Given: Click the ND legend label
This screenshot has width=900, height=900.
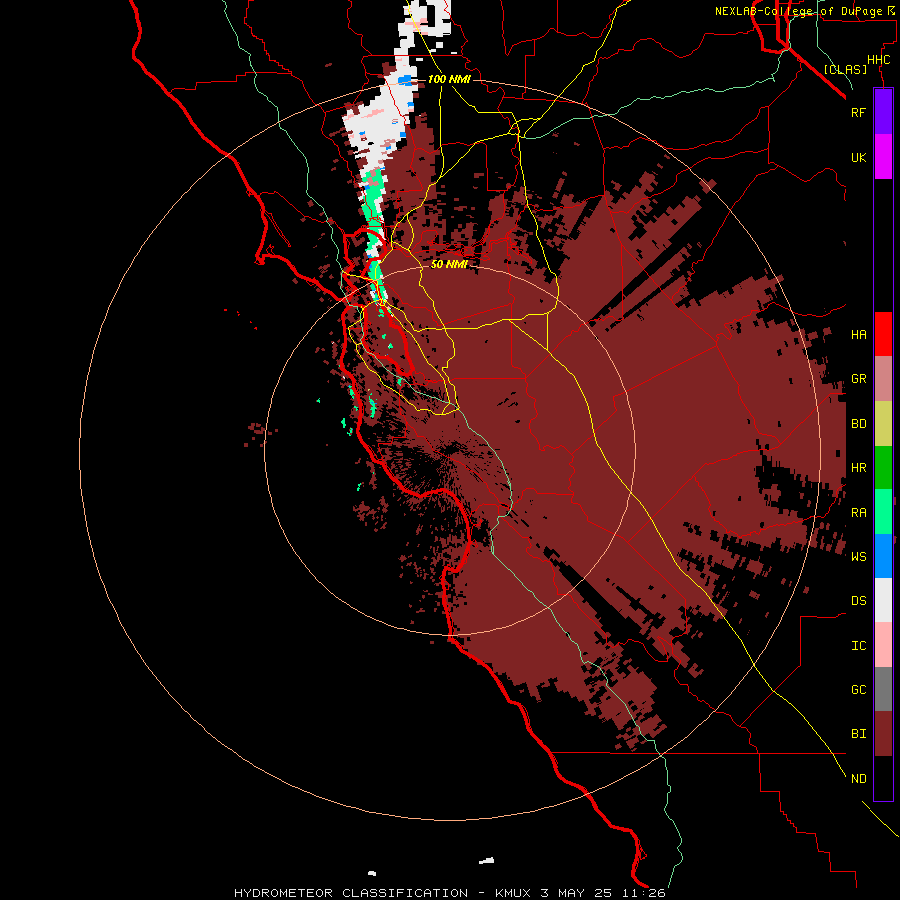Looking at the screenshot, I should pos(858,779).
